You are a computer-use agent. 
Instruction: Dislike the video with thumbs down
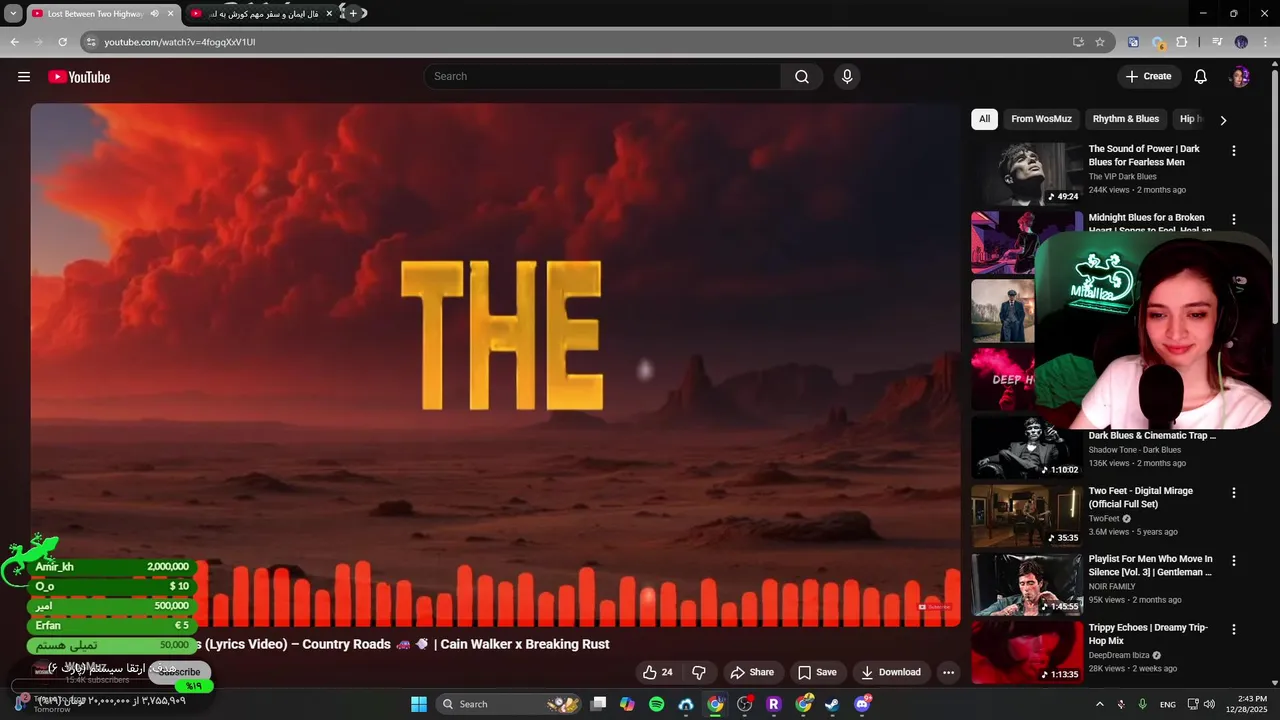(699, 672)
